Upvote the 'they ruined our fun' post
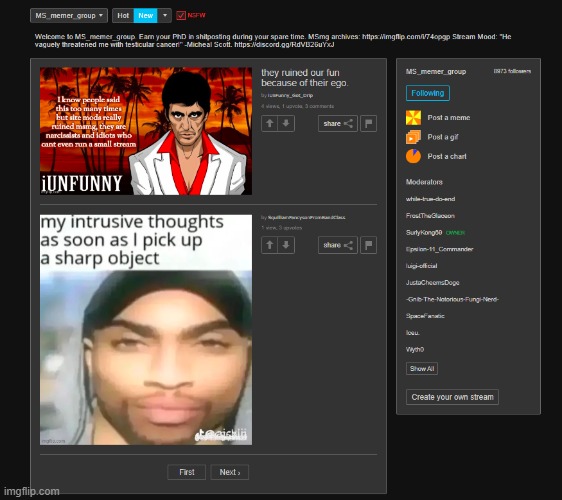The image size is (562, 500). pyautogui.click(x=270, y=124)
